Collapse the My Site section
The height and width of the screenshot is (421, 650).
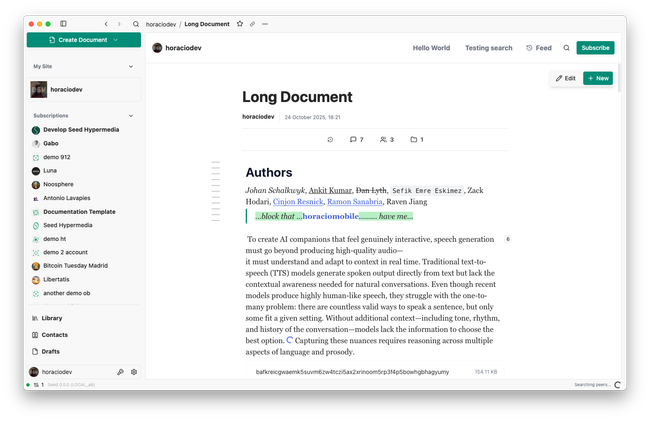coord(131,67)
